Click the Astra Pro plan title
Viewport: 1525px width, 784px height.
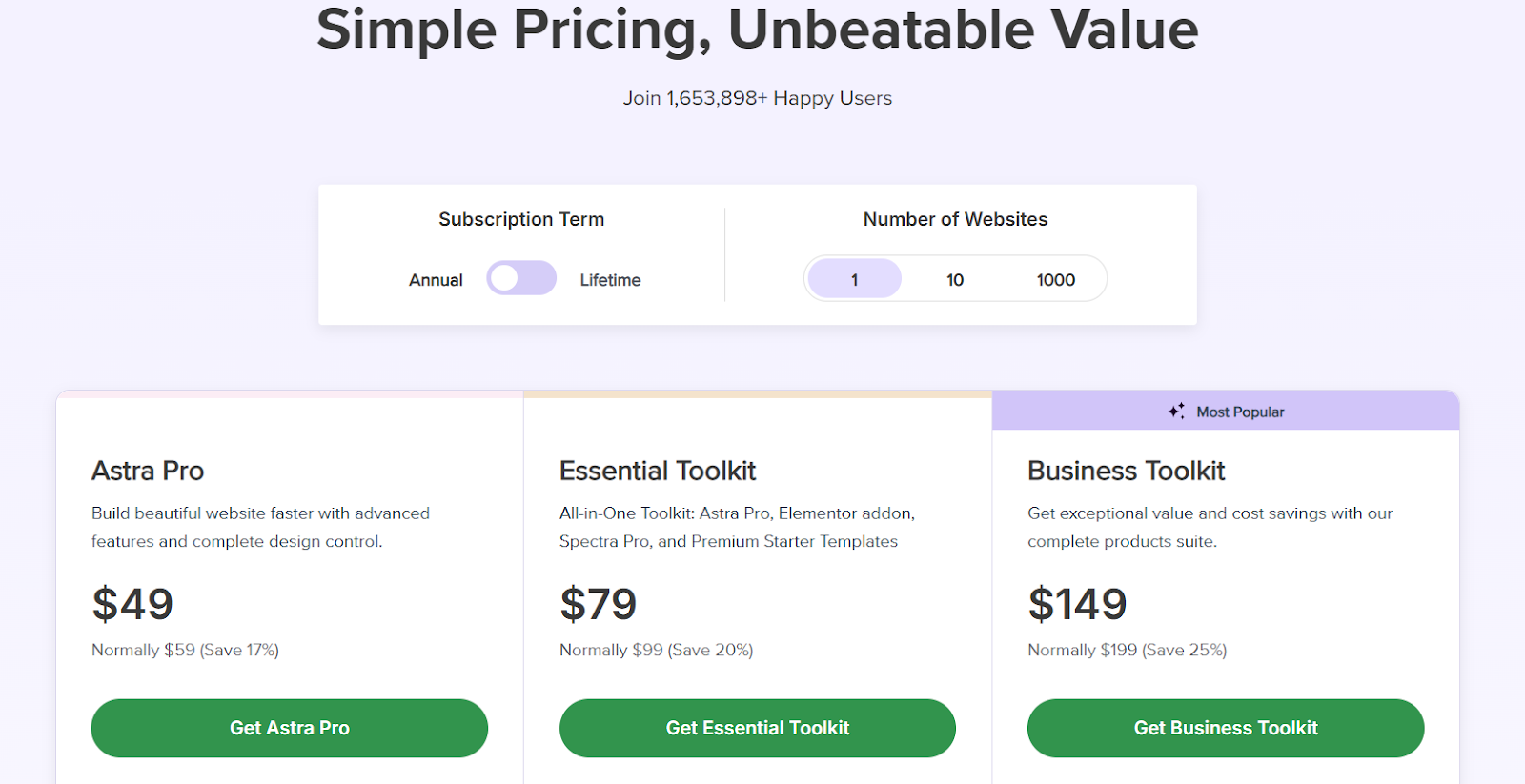148,471
